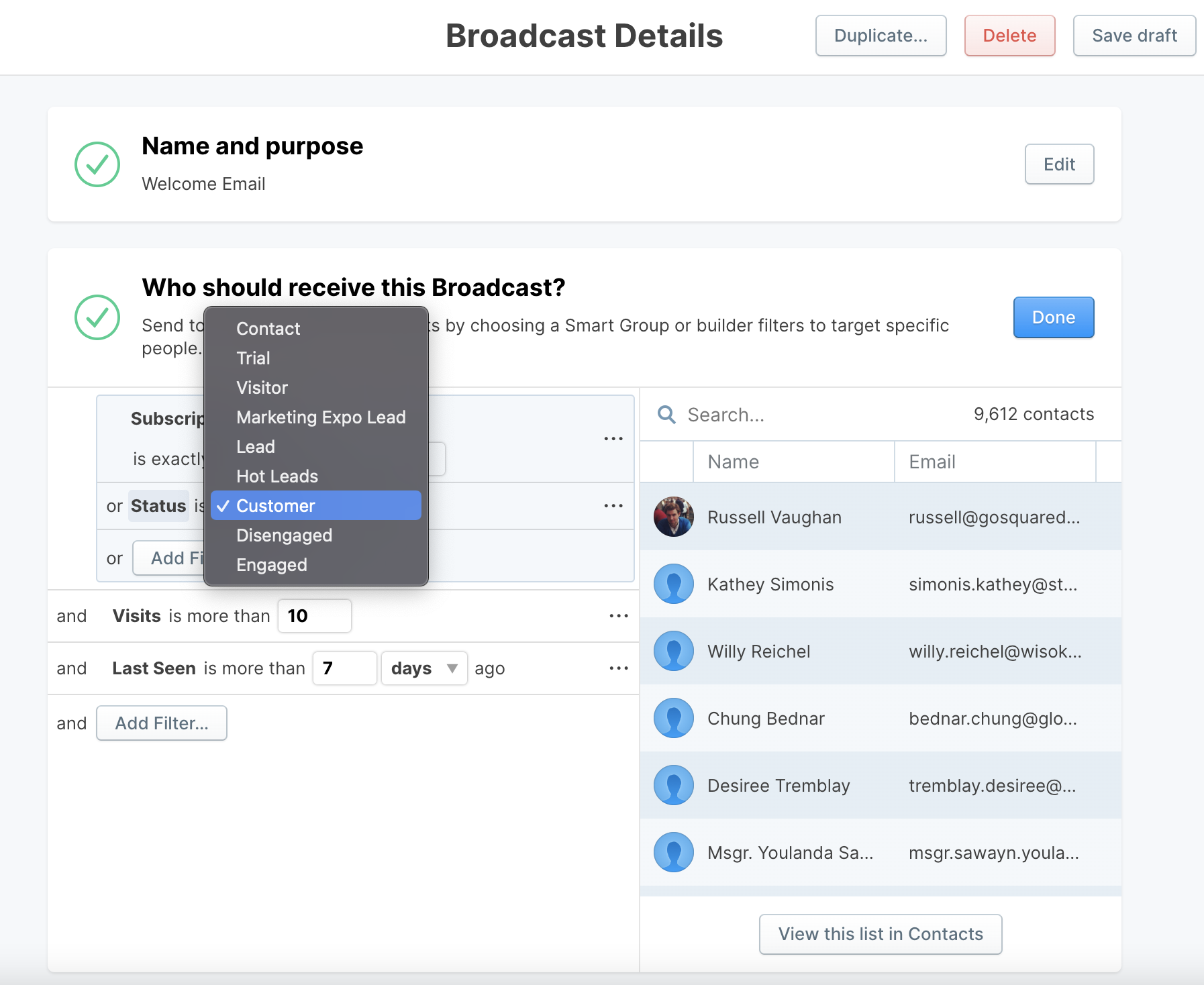Viewport: 1204px width, 985px height.
Task: Add another filter with 'and' Add Filter
Action: 162,723
